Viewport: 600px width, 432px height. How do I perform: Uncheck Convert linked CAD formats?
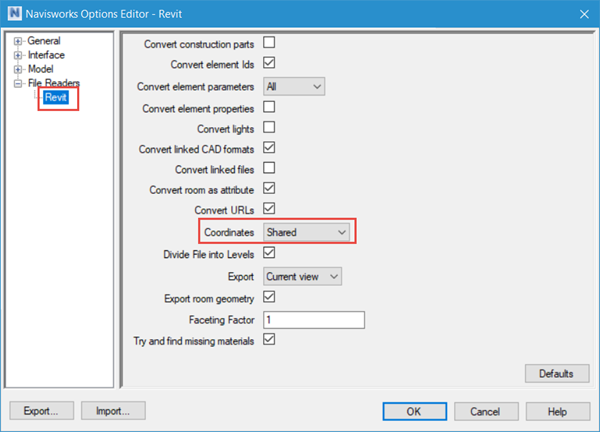[269, 147]
